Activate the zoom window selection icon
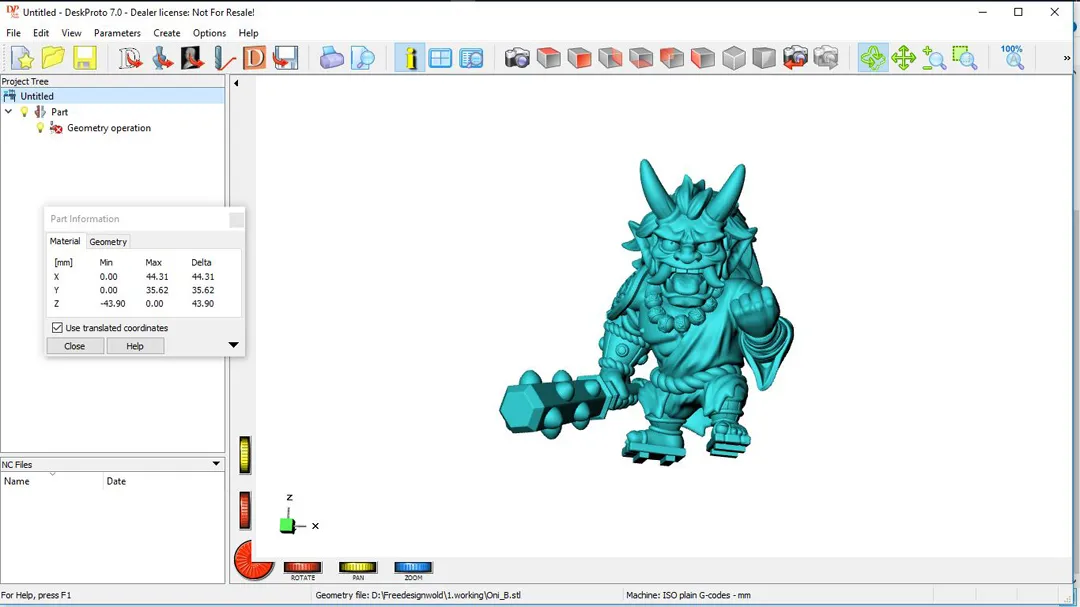 coord(965,58)
